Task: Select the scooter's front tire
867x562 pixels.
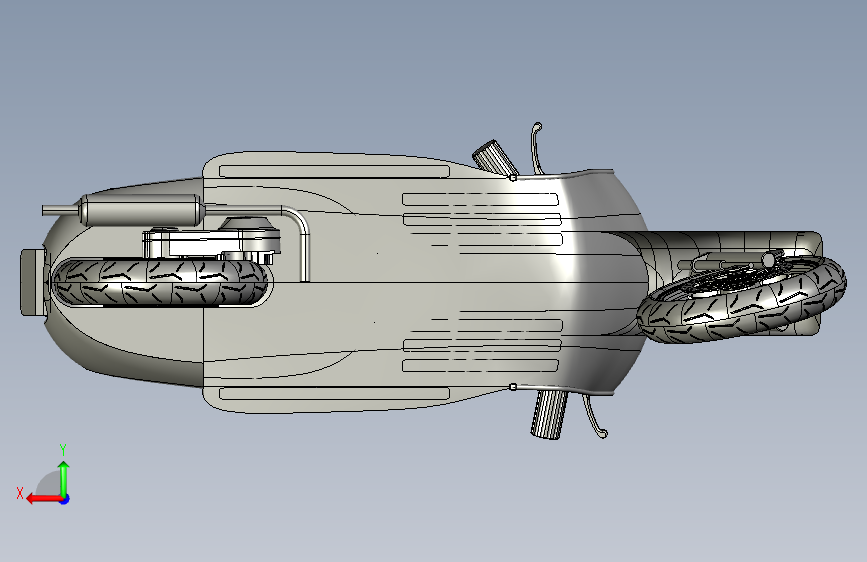Action: 741,300
